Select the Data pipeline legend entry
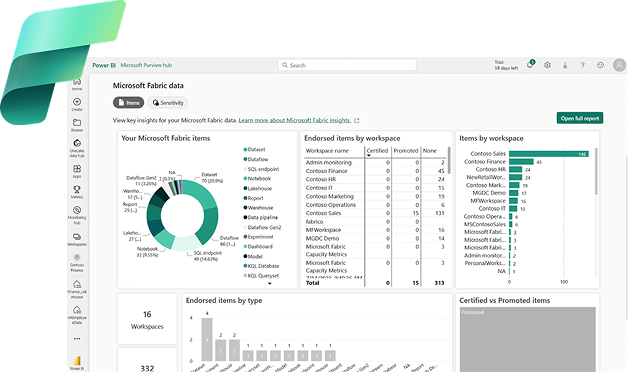This screenshot has height=385, width=640. coord(260,217)
